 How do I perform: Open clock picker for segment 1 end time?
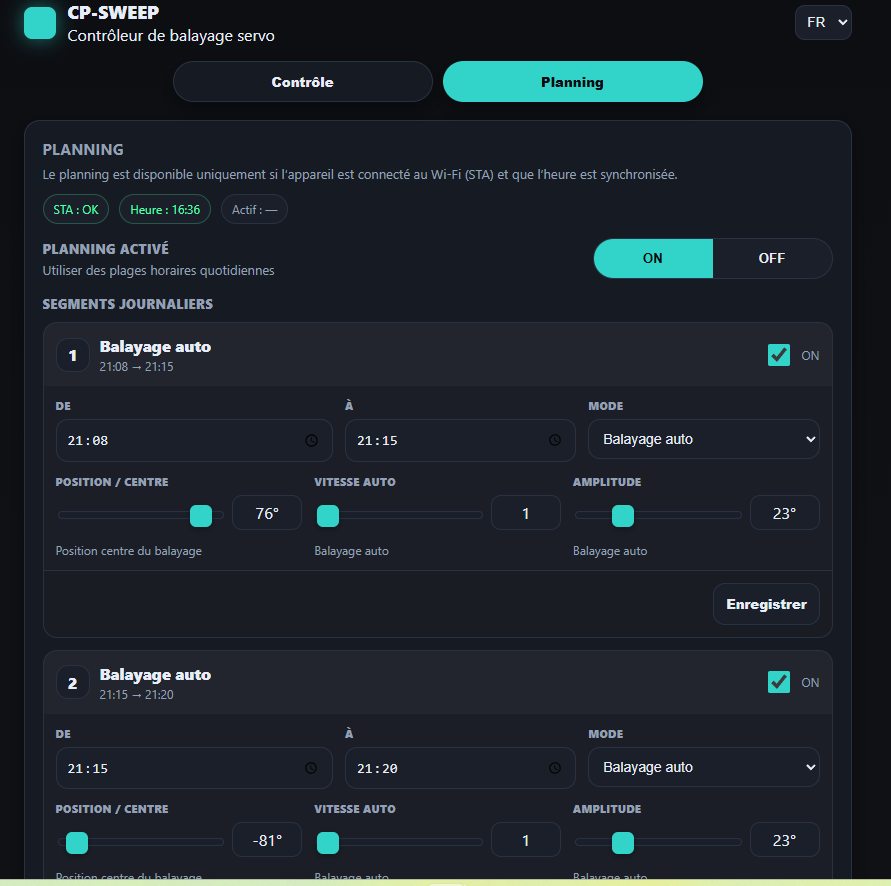(x=555, y=440)
